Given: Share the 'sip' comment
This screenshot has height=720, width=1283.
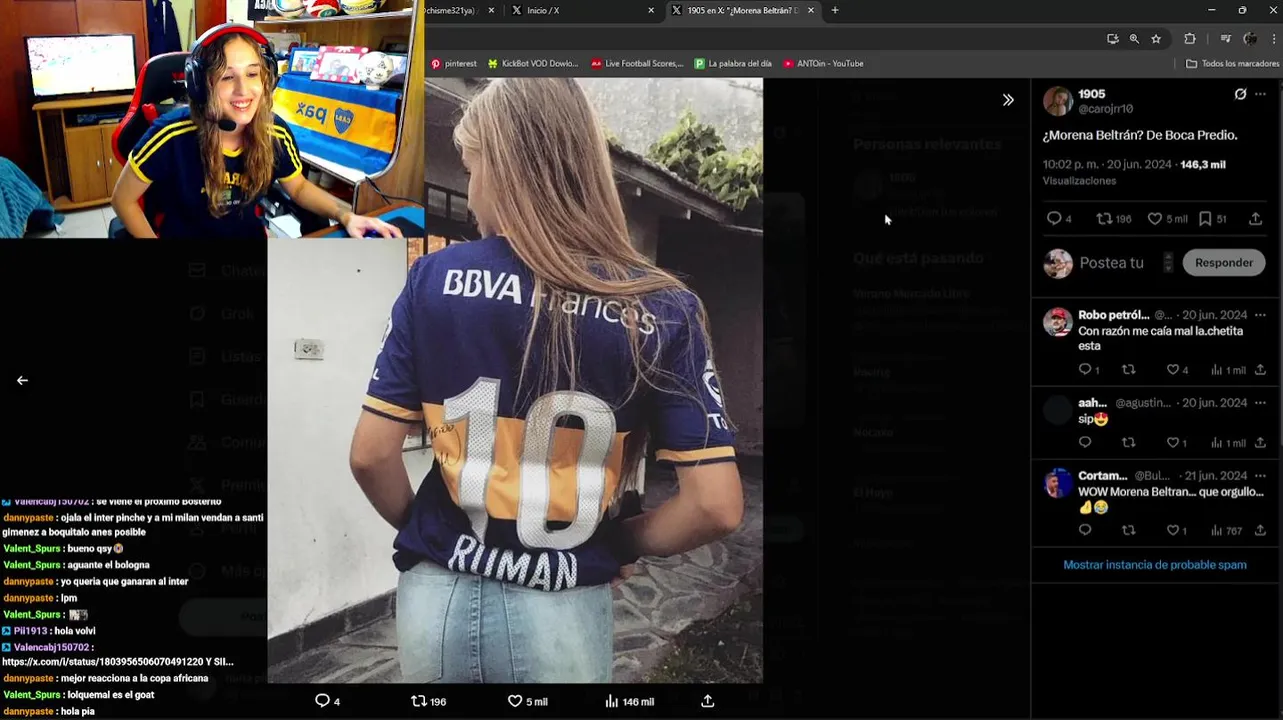Looking at the screenshot, I should [x=1260, y=443].
